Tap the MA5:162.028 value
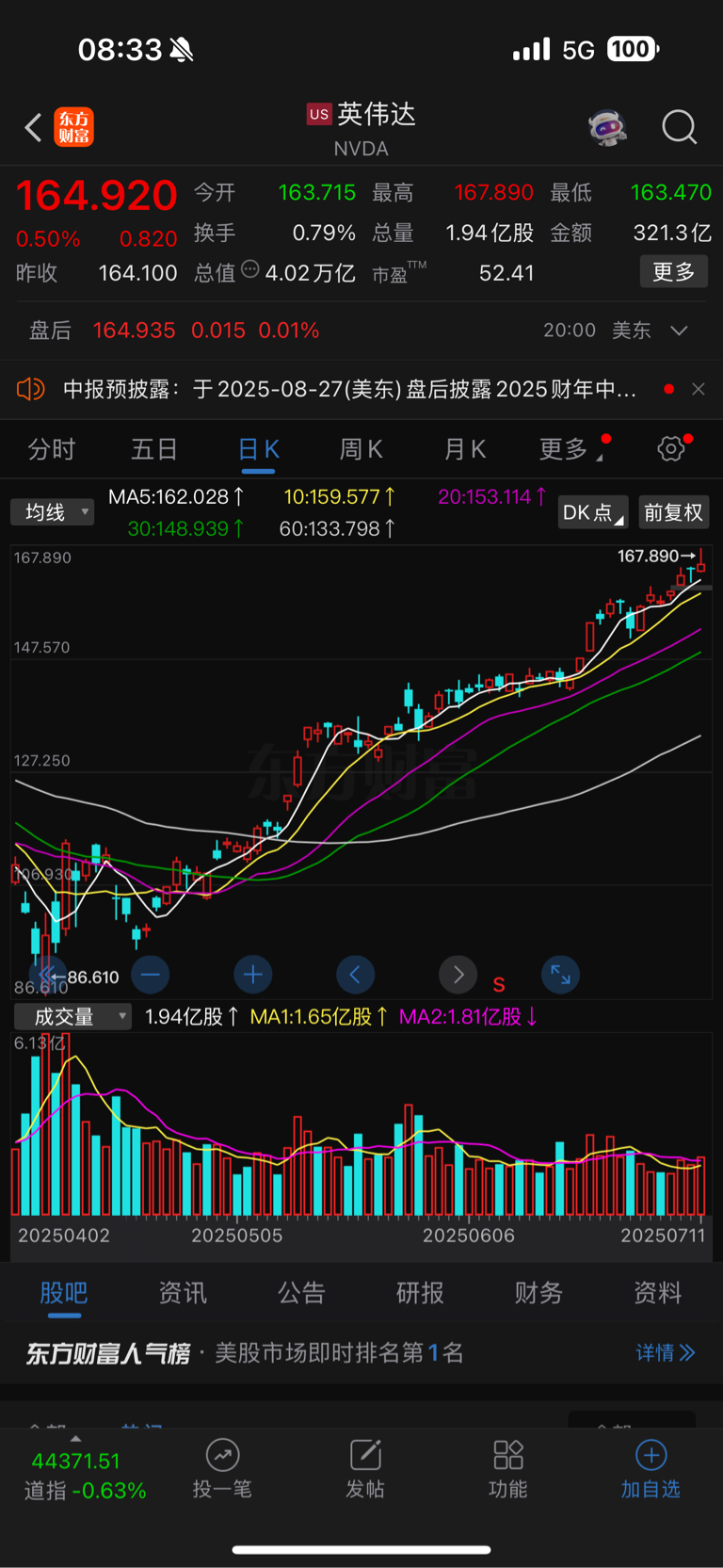Screen dimensions: 723x1568 [x=176, y=496]
